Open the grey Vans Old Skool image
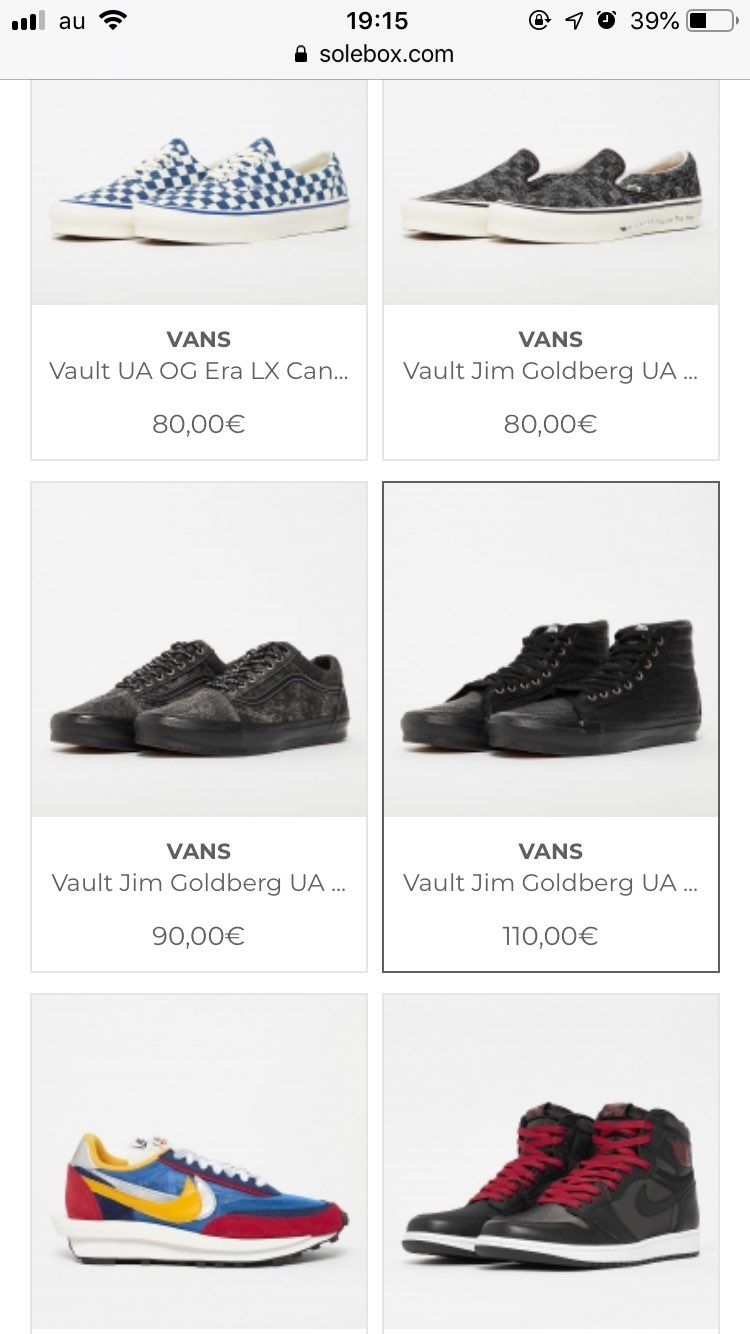 click(x=199, y=650)
